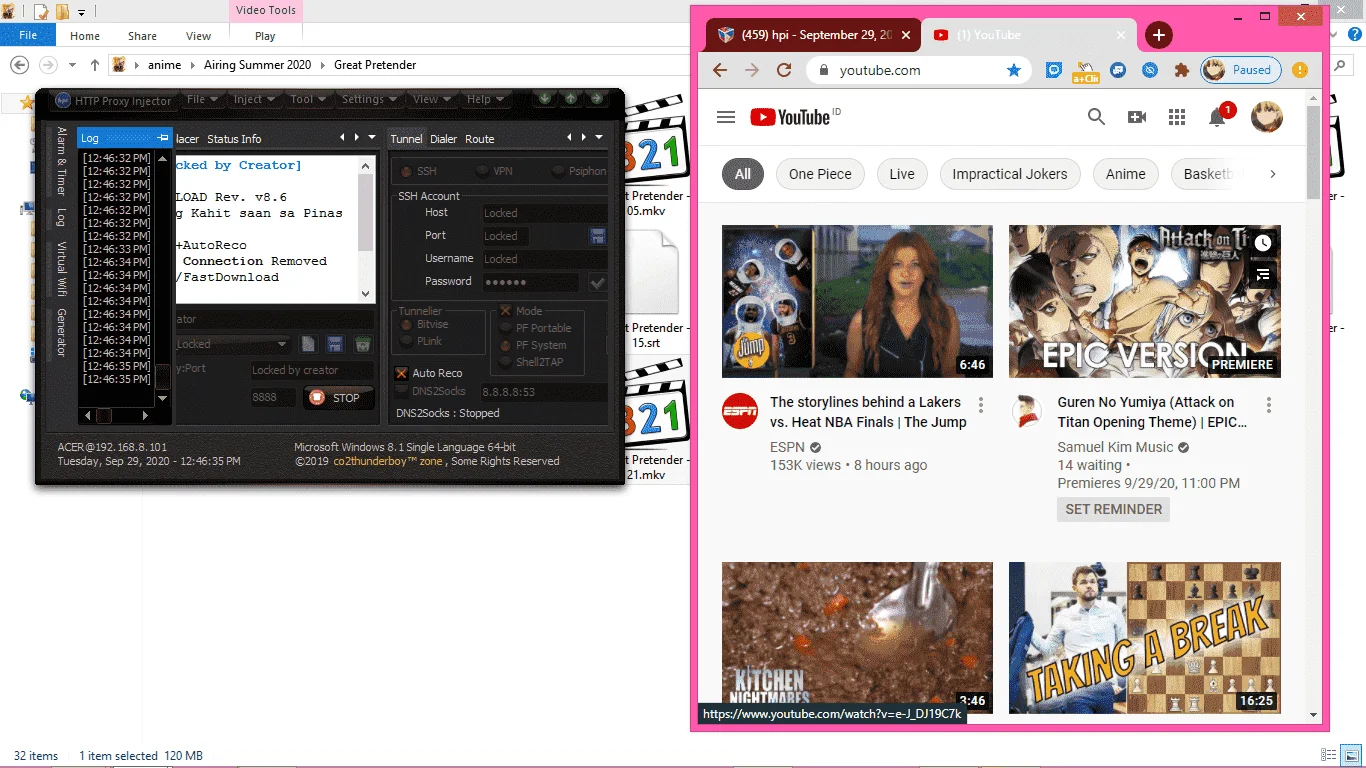Click the floppy save icon beside the Locked combo box
The height and width of the screenshot is (768, 1366).
(x=335, y=344)
